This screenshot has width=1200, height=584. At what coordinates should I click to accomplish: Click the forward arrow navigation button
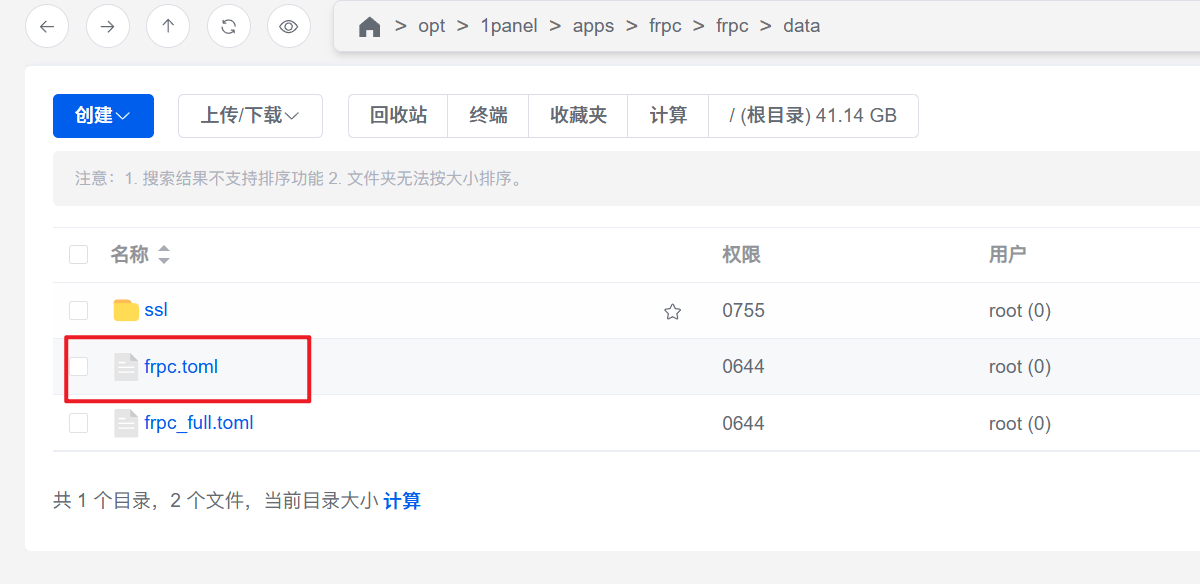point(107,27)
